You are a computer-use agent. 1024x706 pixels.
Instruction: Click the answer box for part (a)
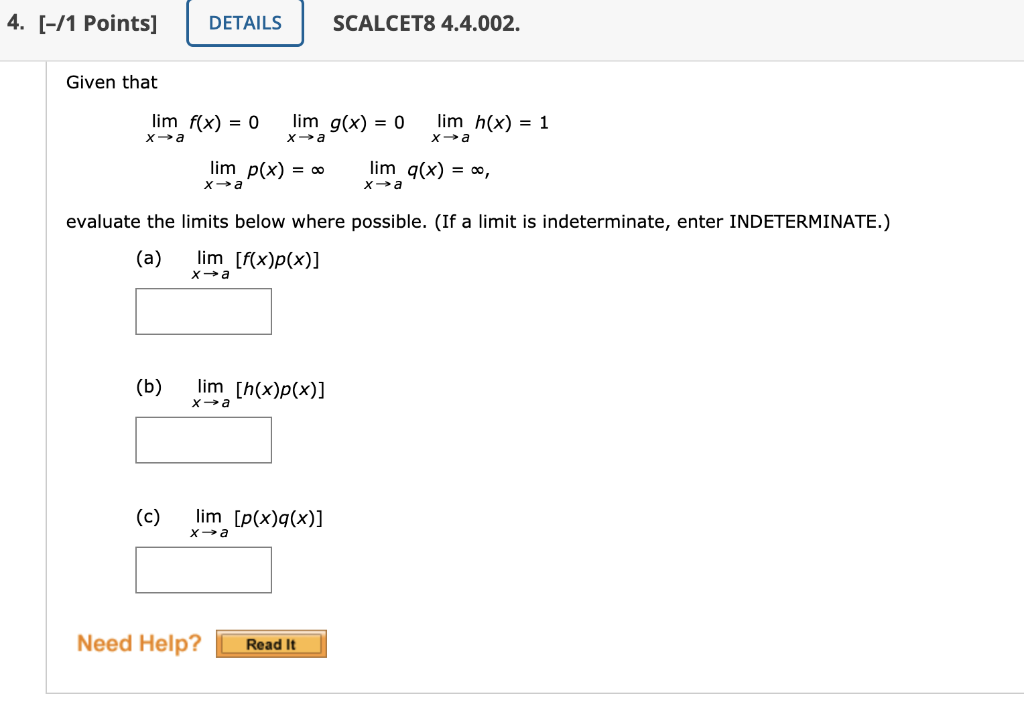(203, 311)
